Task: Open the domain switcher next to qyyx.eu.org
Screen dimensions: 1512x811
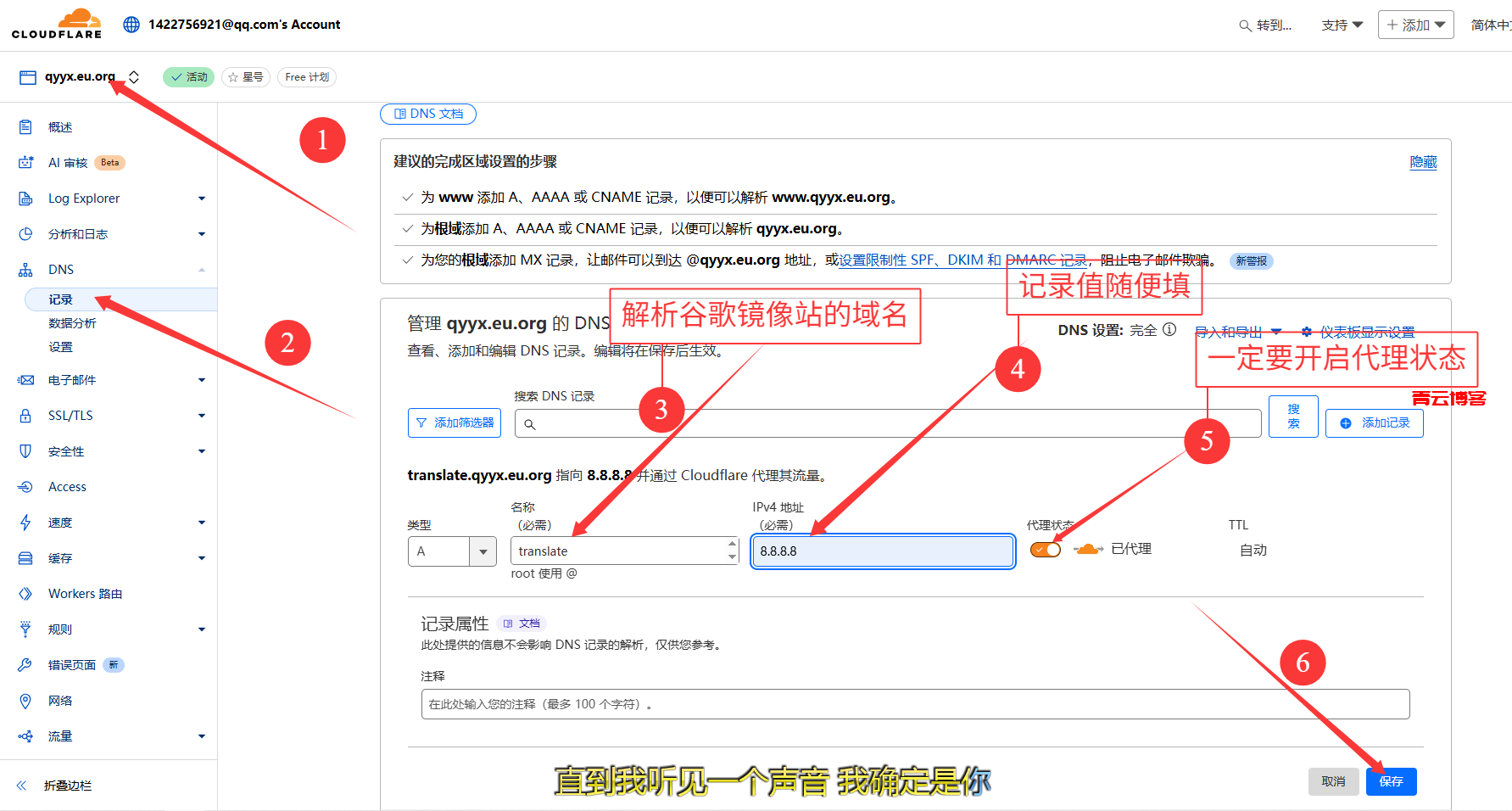Action: (134, 77)
